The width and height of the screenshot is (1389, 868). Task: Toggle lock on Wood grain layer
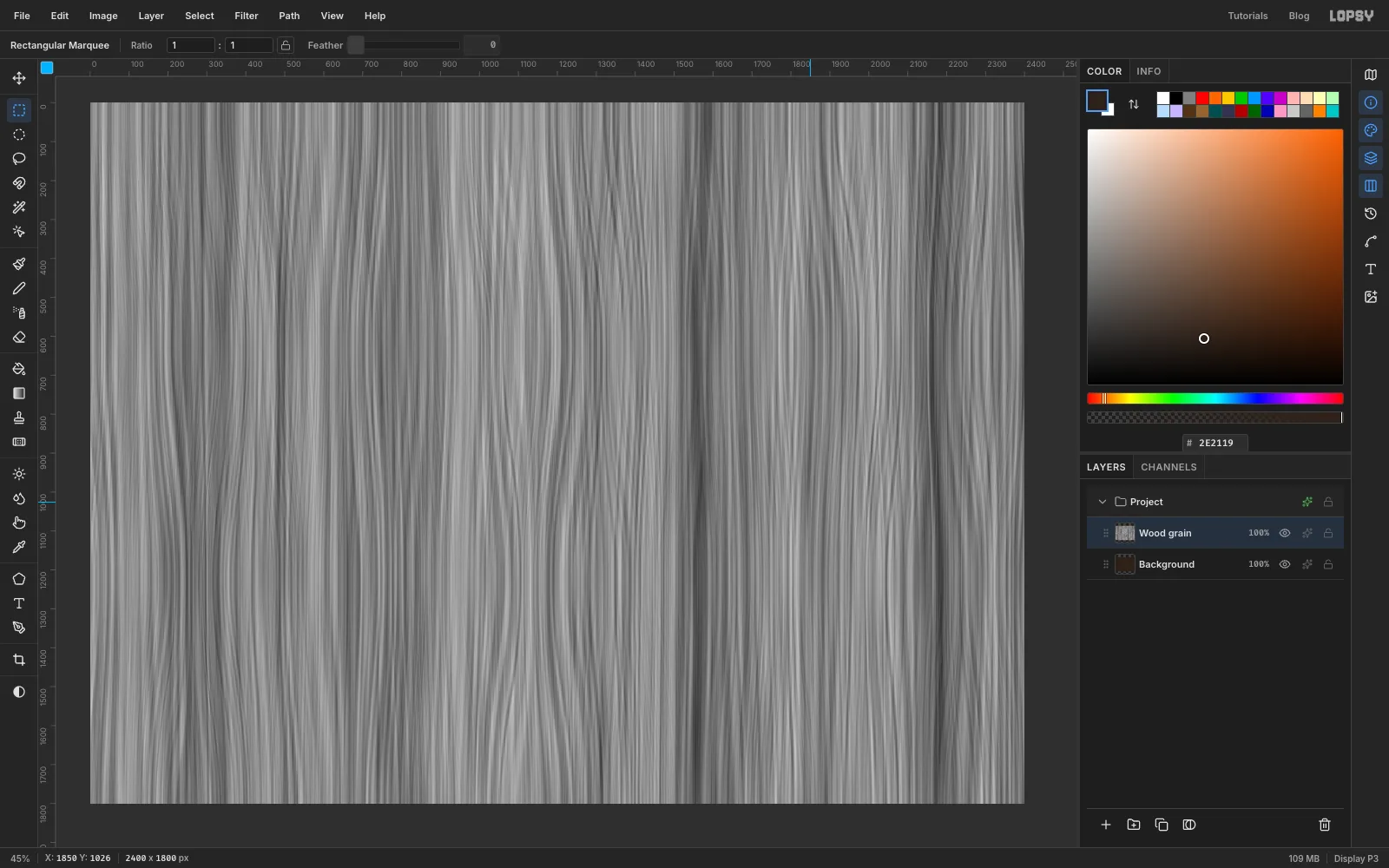click(x=1328, y=533)
